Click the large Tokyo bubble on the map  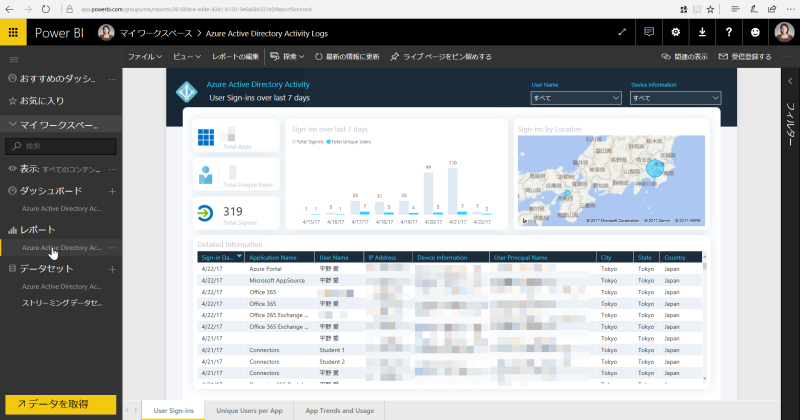click(655, 168)
